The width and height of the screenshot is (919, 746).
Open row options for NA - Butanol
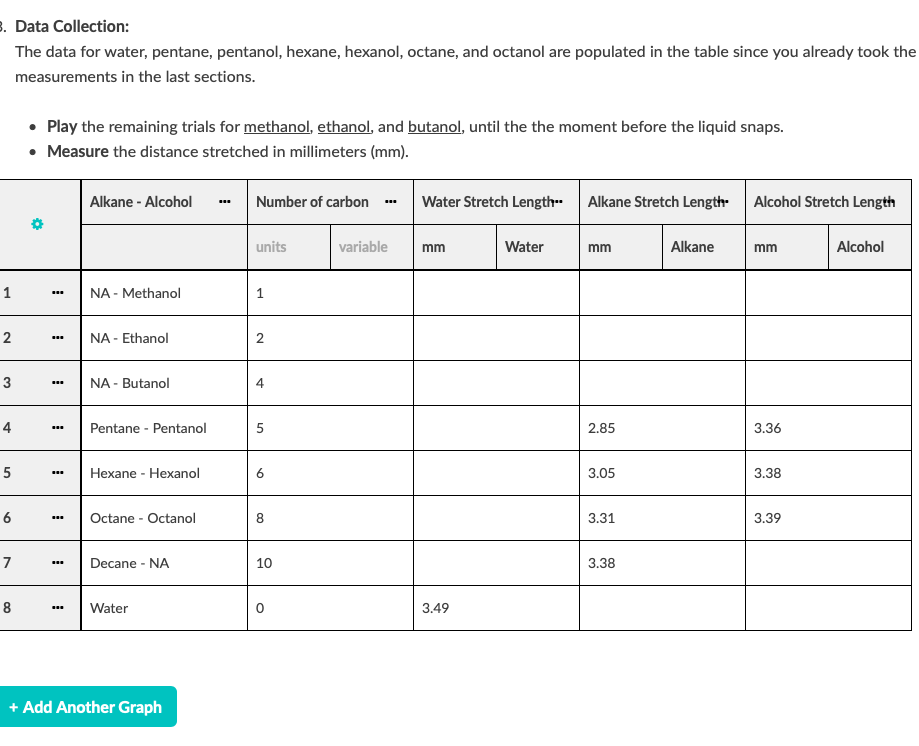point(57,383)
